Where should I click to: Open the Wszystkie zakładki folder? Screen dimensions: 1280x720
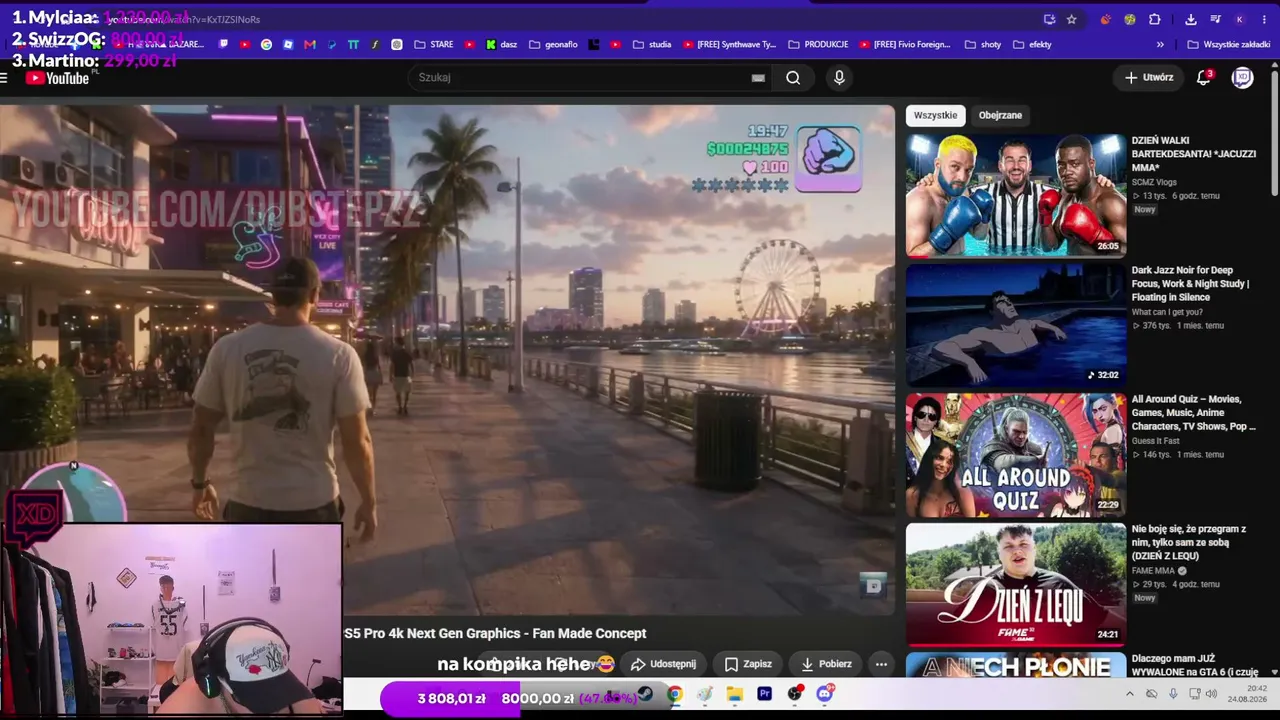[x=1228, y=44]
